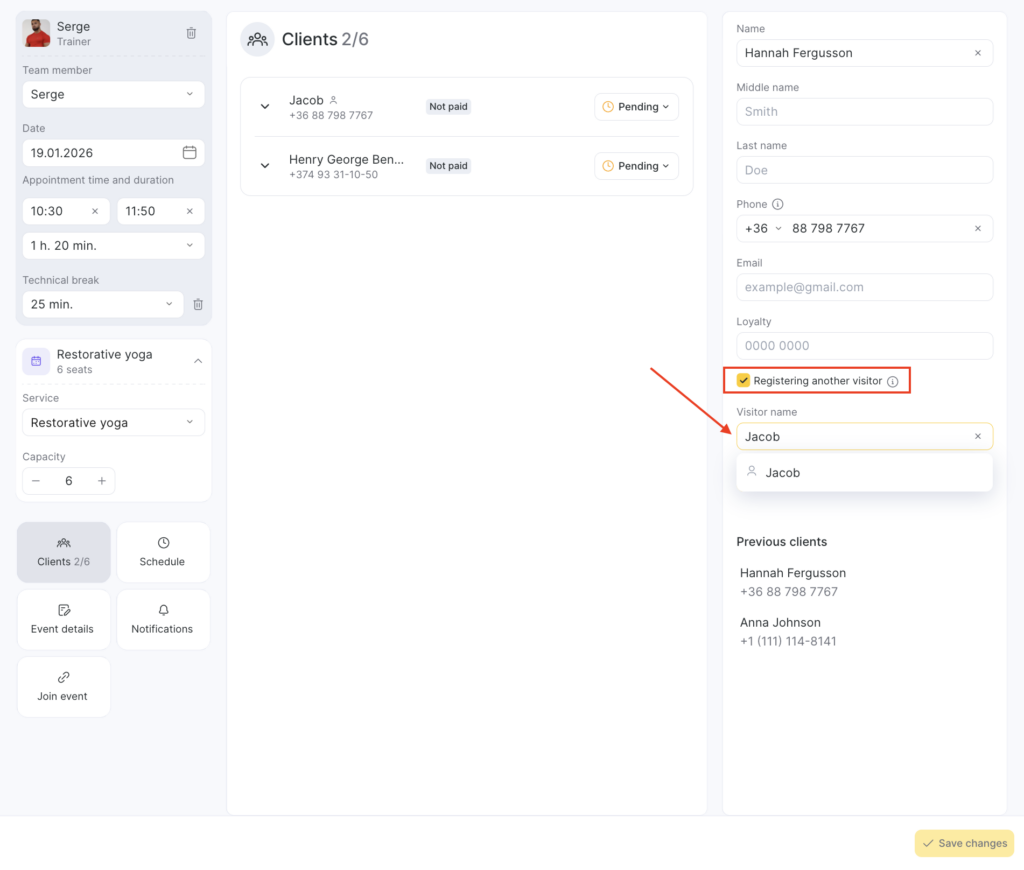Expand Henry George client row
This screenshot has height=870, width=1024.
(265, 166)
